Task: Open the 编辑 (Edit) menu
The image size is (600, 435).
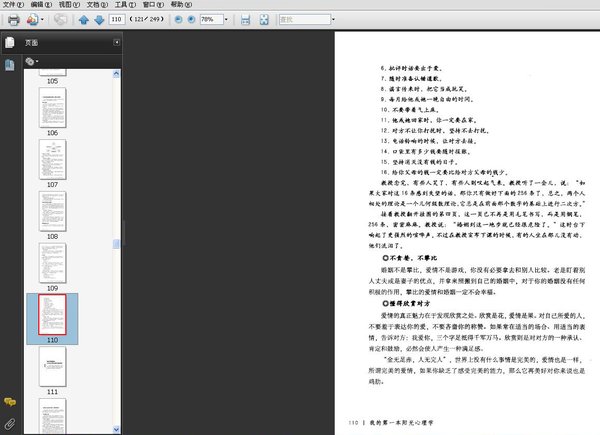Action: [41, 5]
